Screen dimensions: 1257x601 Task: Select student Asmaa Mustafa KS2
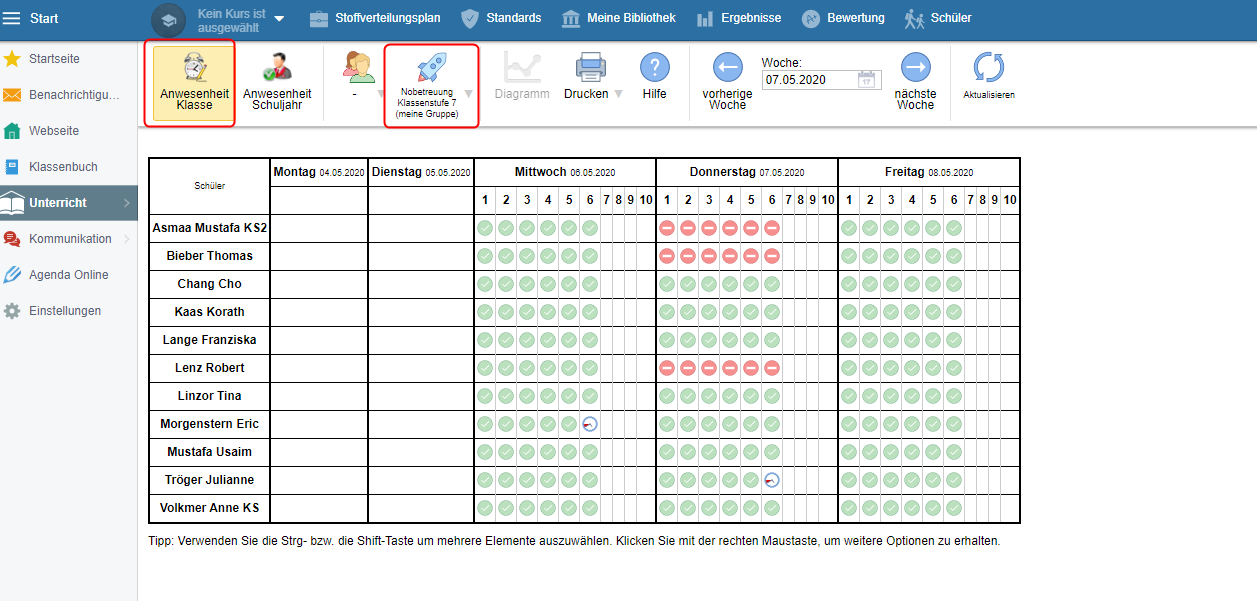tap(209, 228)
